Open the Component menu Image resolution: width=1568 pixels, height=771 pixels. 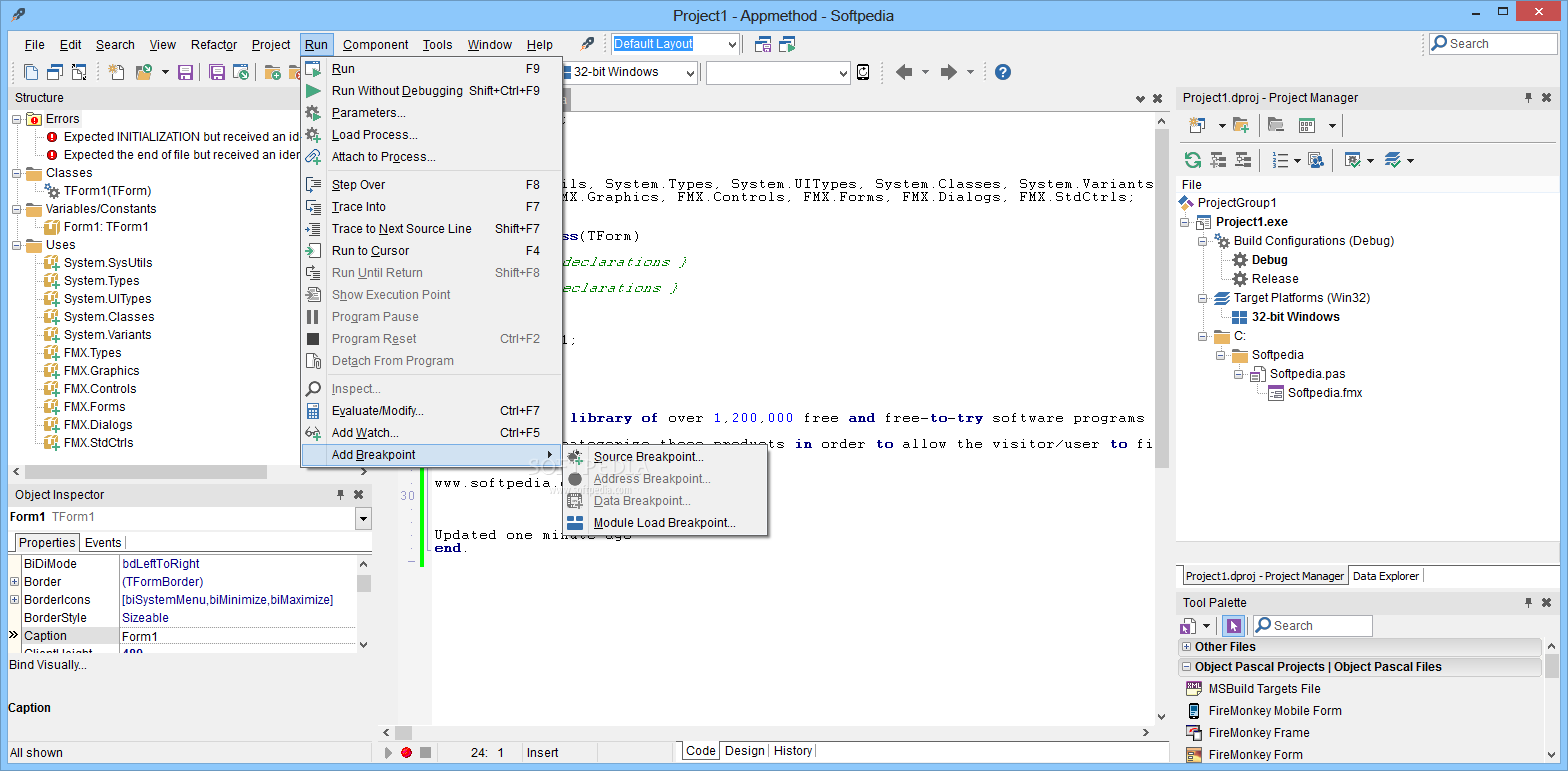coord(375,44)
